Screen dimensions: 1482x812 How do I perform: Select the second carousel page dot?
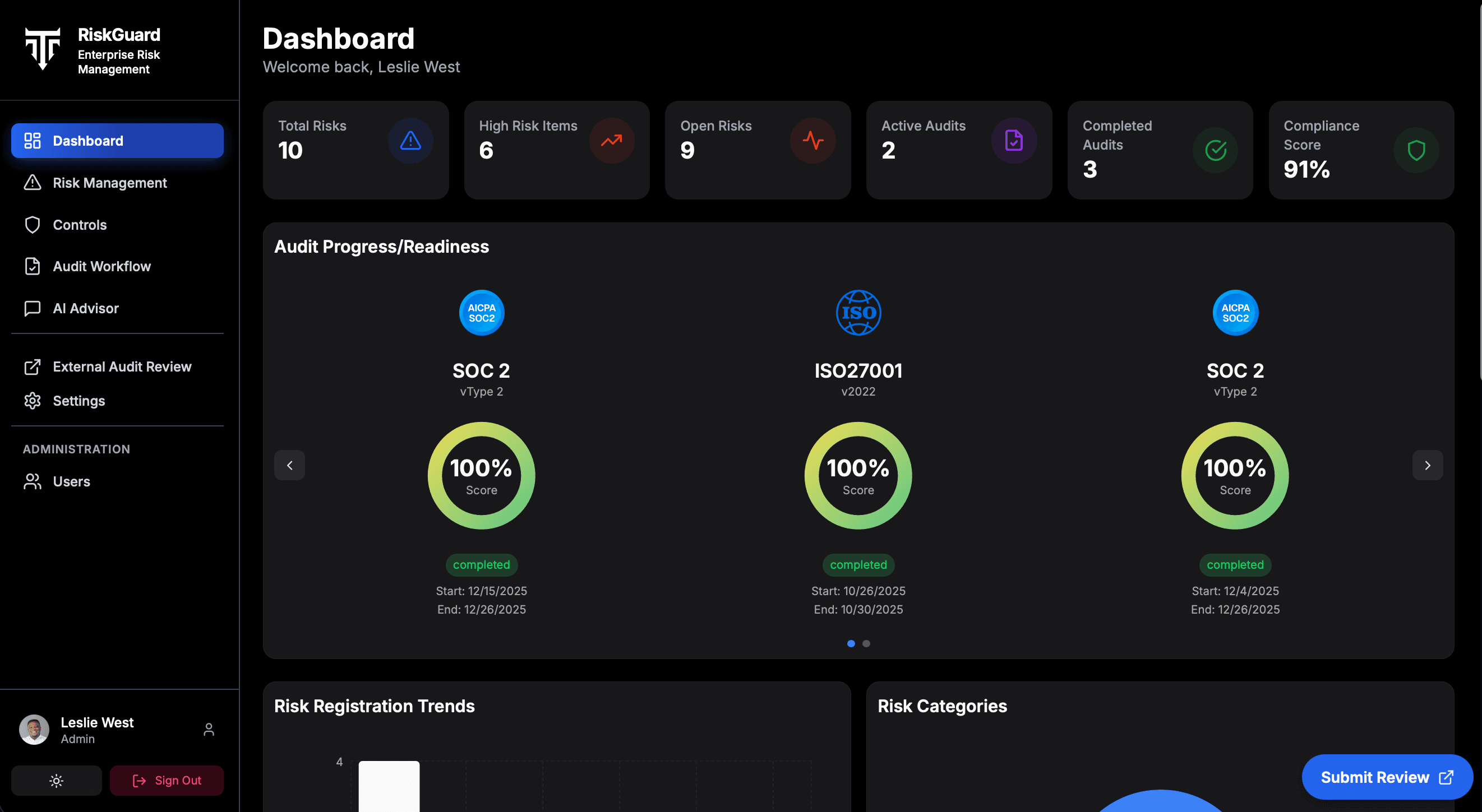coord(866,643)
